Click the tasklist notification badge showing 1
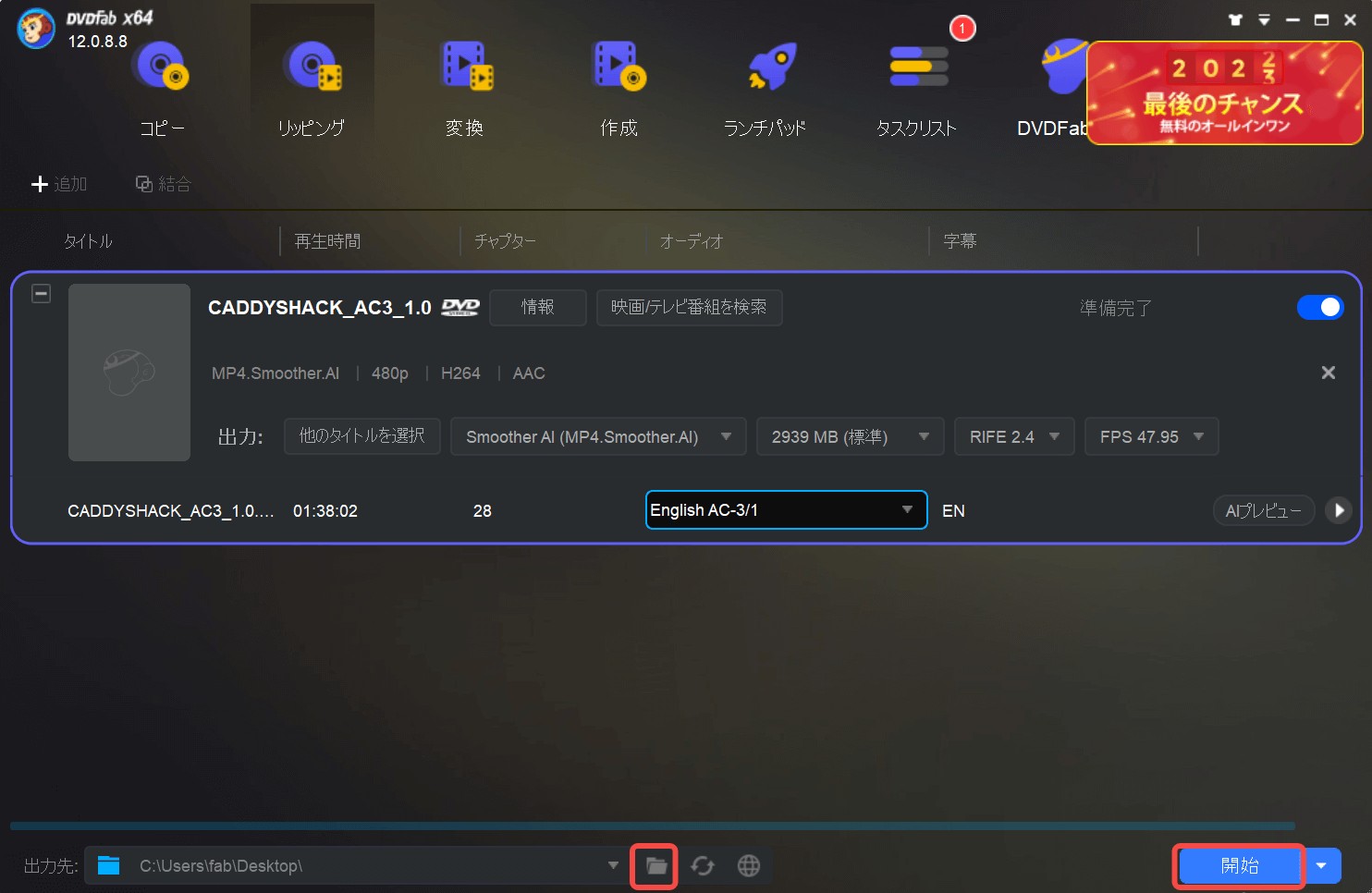This screenshot has height=893, width=1372. tap(962, 29)
